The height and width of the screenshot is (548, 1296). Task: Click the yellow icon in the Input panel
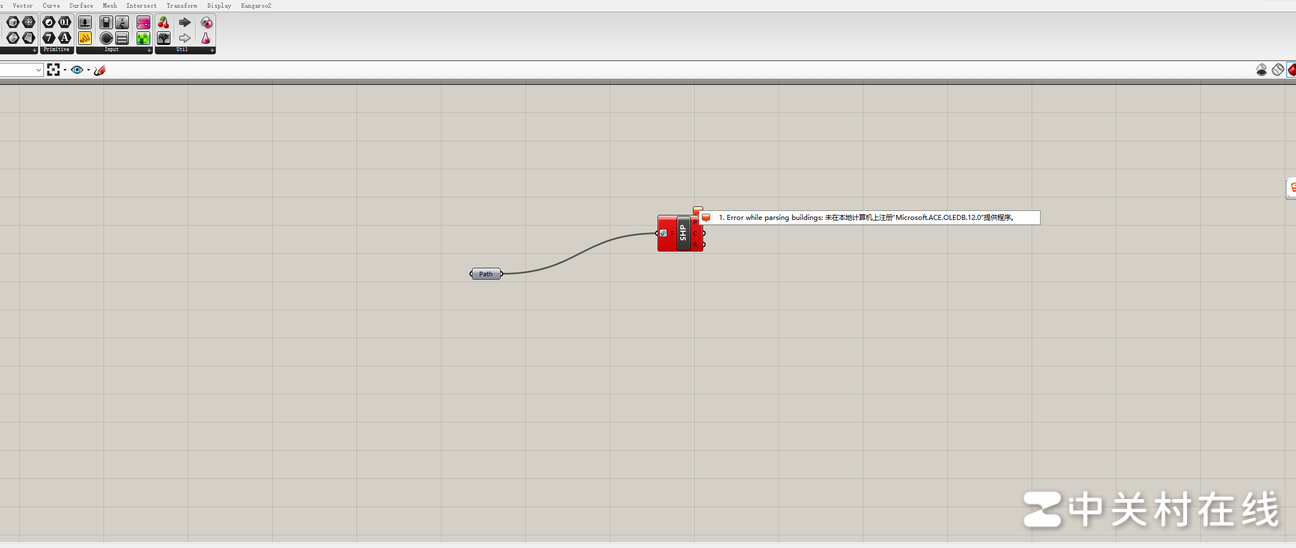[x=85, y=38]
